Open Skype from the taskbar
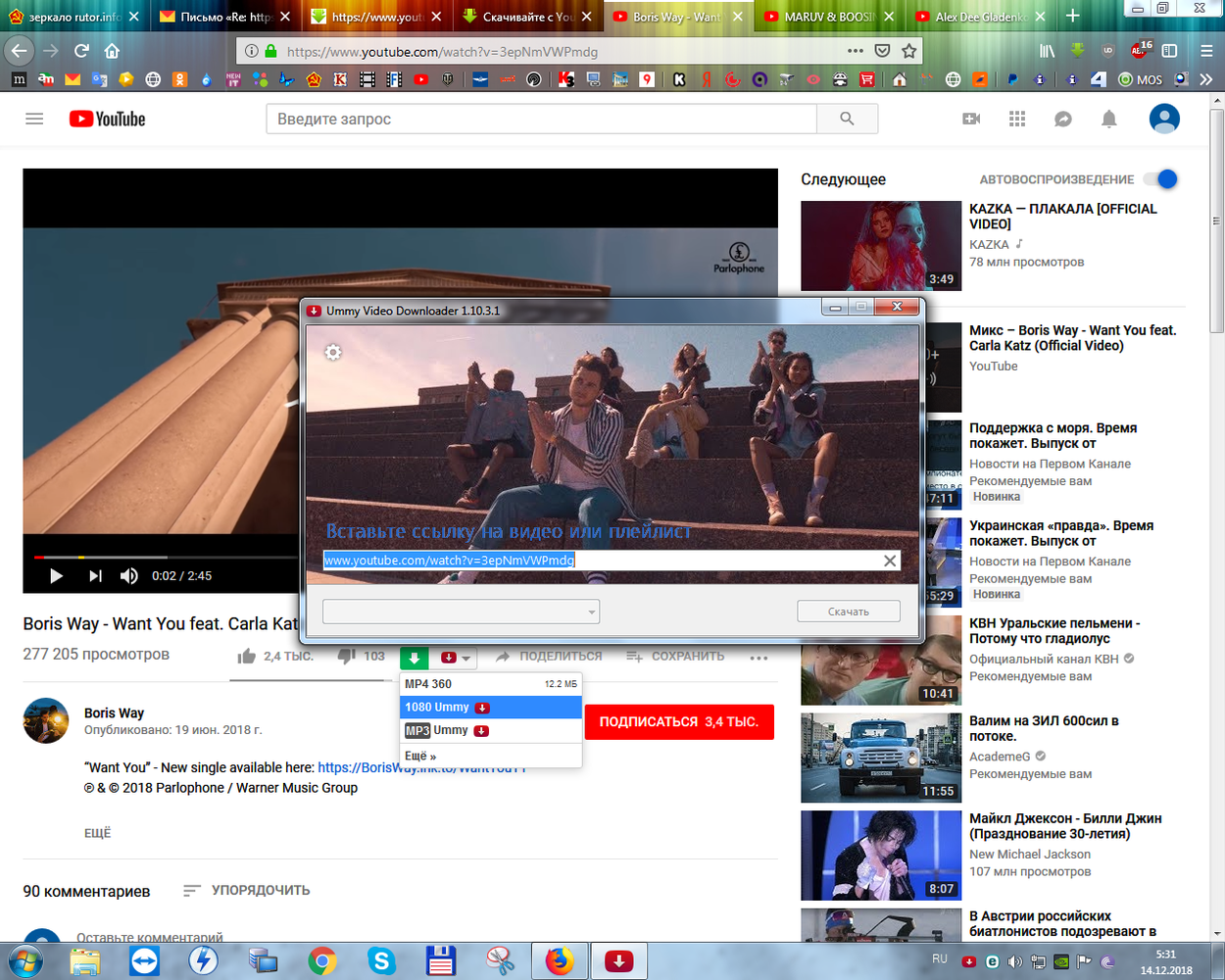This screenshot has width=1225, height=980. click(381, 961)
